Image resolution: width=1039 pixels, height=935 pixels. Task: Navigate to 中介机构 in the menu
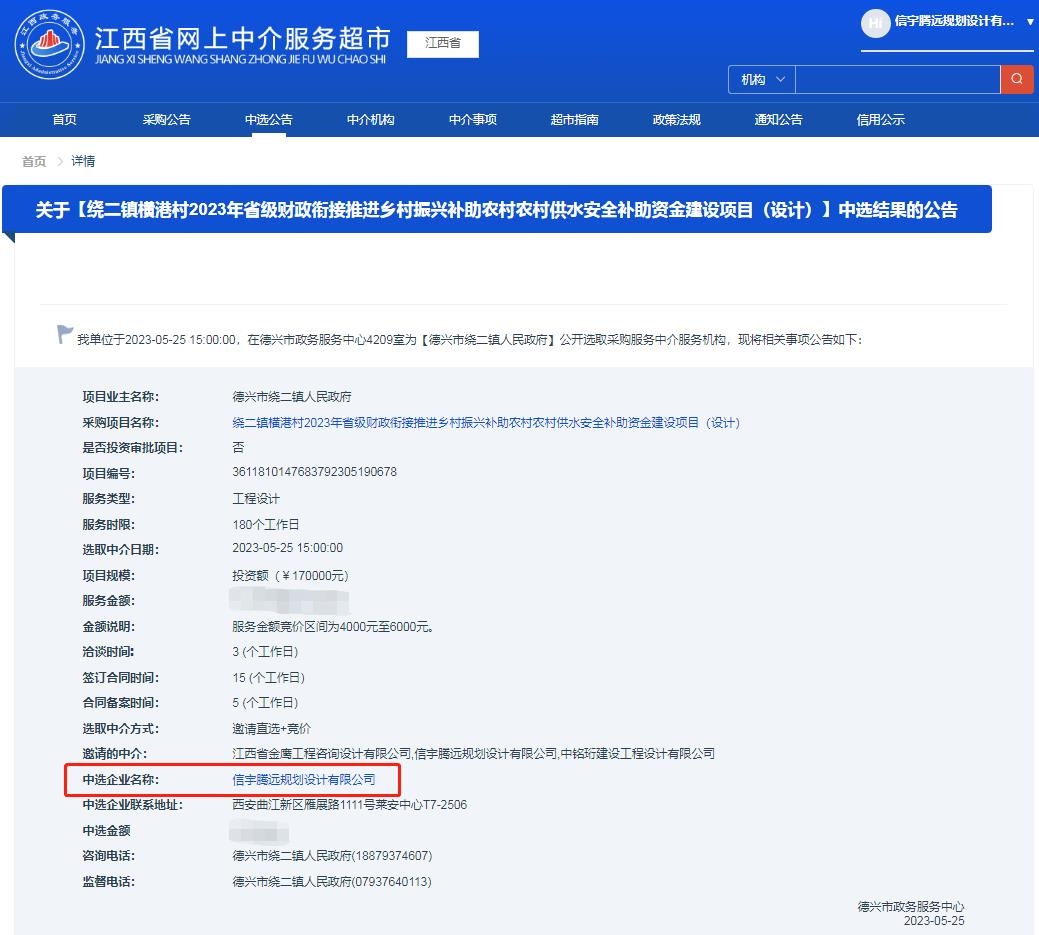click(369, 119)
